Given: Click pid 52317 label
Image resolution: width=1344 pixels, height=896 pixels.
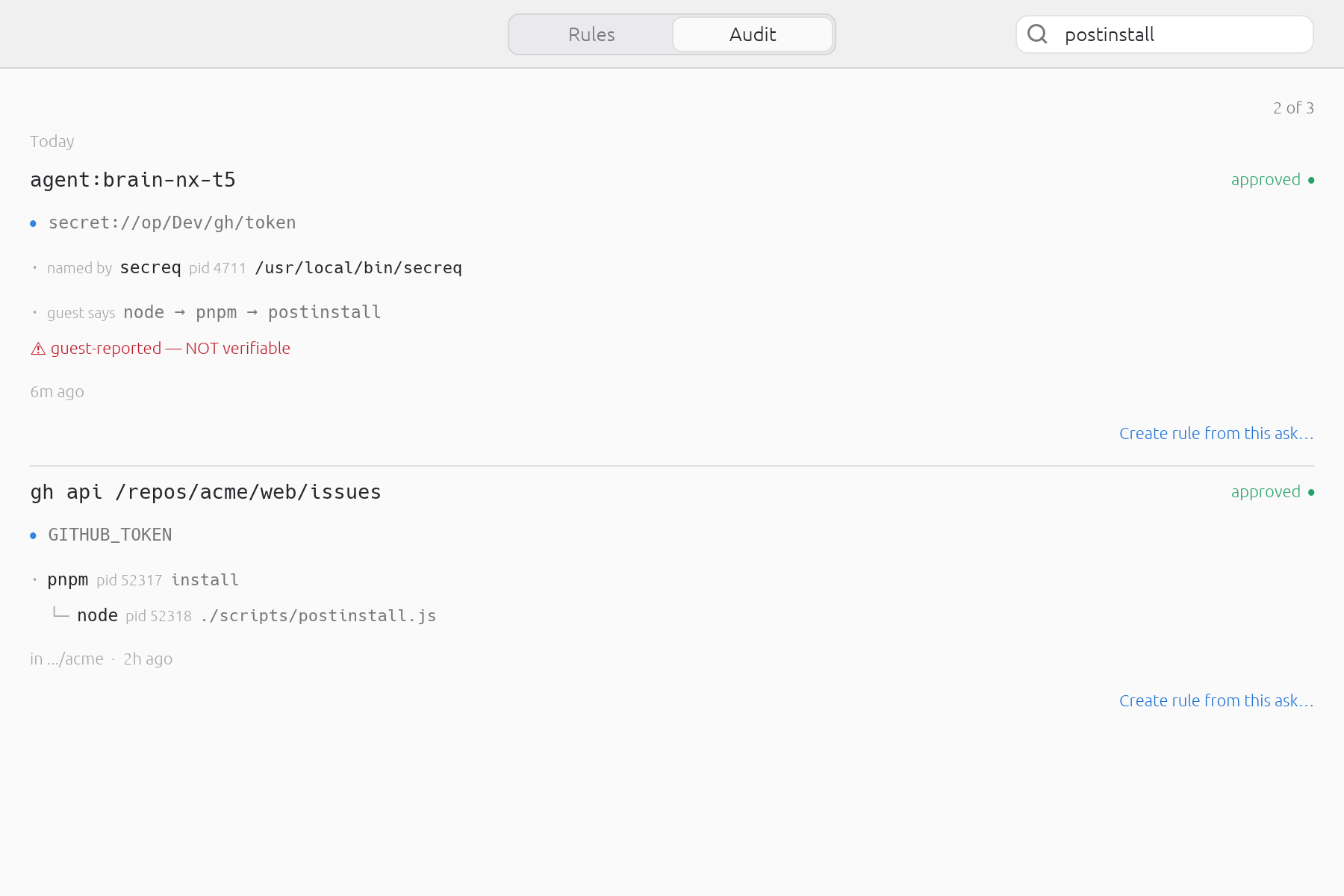Looking at the screenshot, I should click(x=129, y=580).
